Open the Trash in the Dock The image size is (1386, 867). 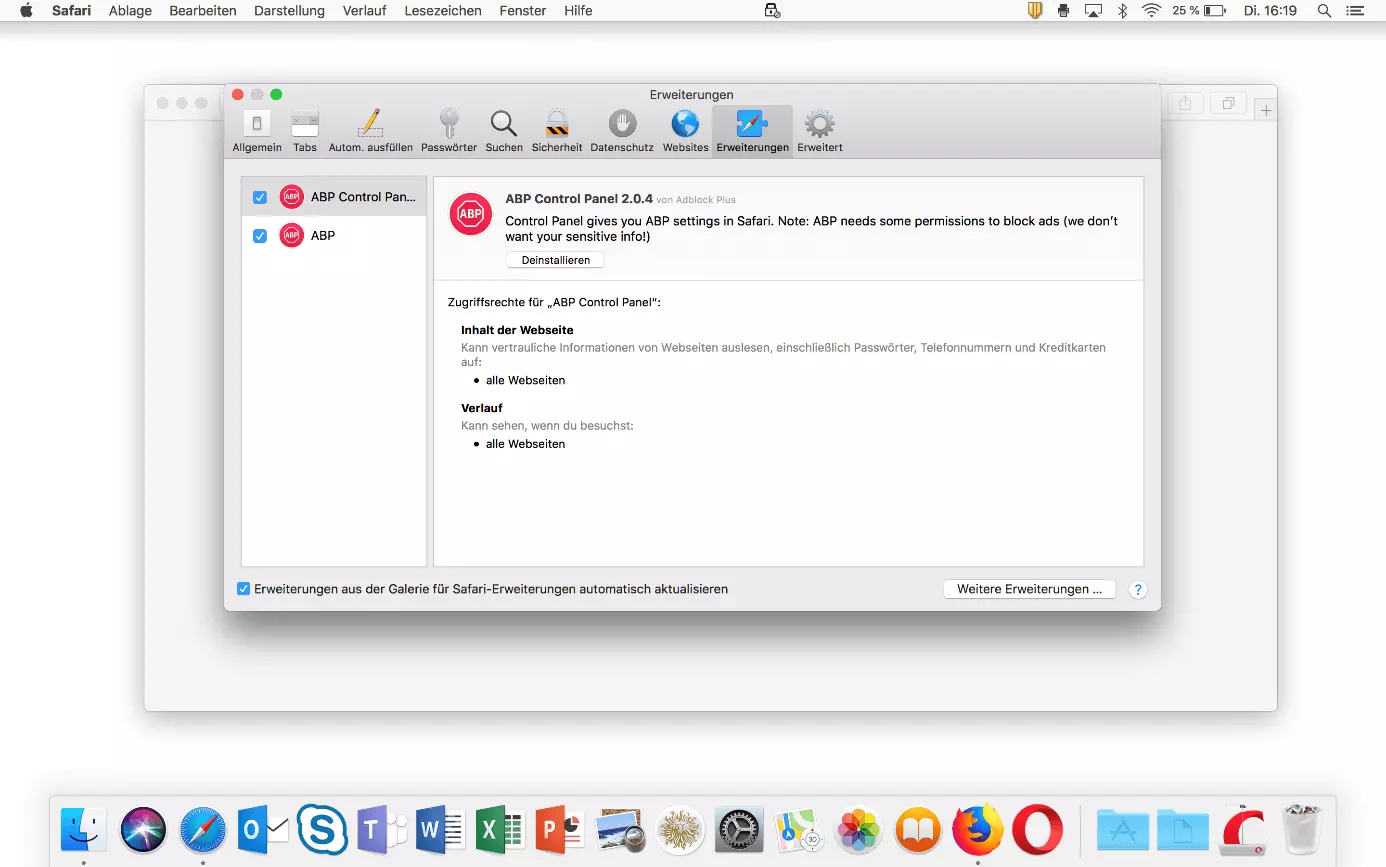pyautogui.click(x=1302, y=829)
